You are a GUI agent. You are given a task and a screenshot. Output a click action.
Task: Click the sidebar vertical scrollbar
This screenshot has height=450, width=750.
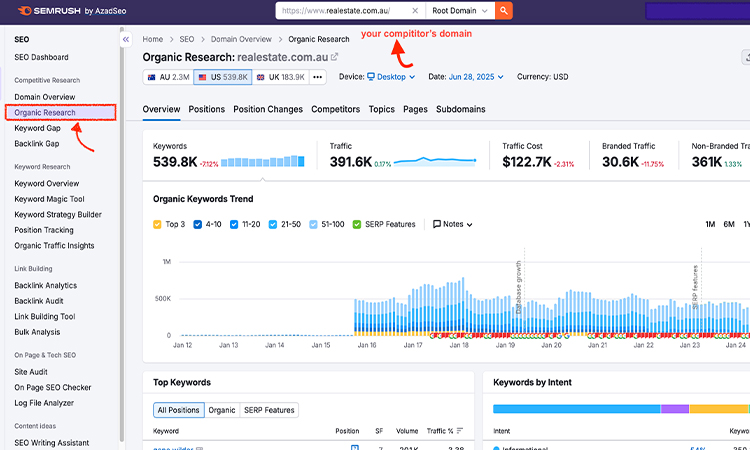(122, 232)
